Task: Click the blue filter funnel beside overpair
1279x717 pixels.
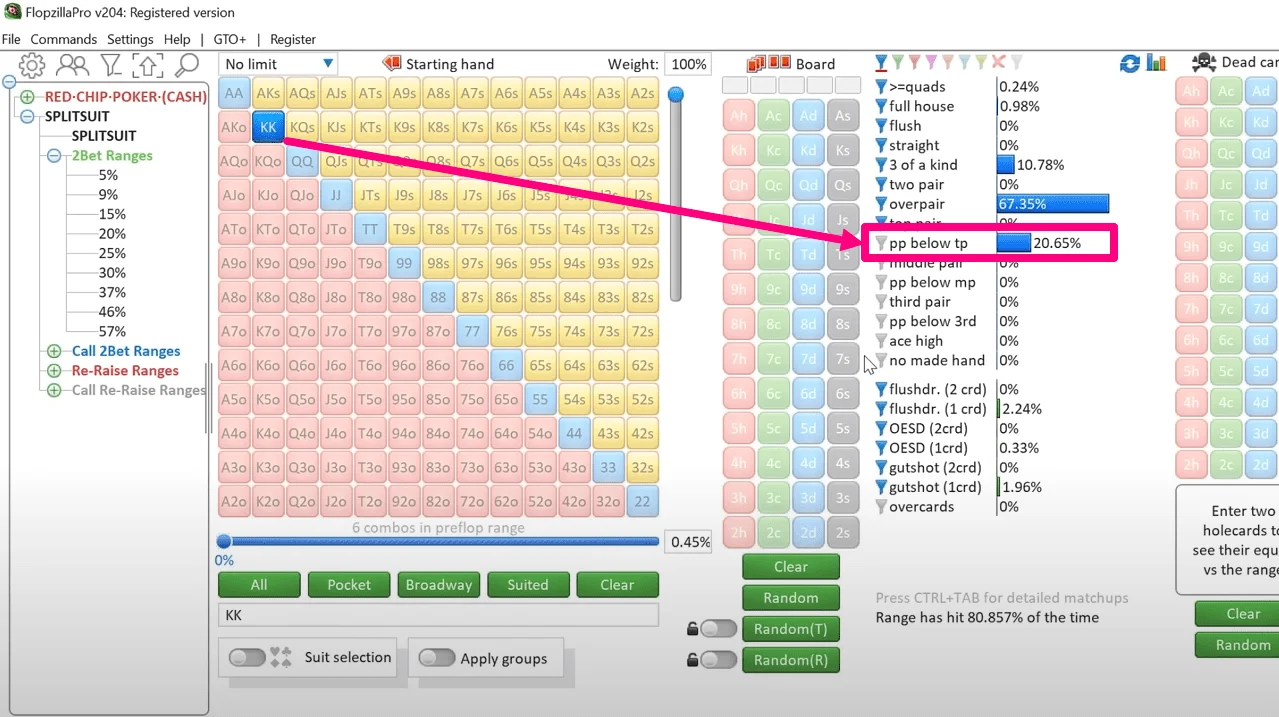Action: pos(881,204)
